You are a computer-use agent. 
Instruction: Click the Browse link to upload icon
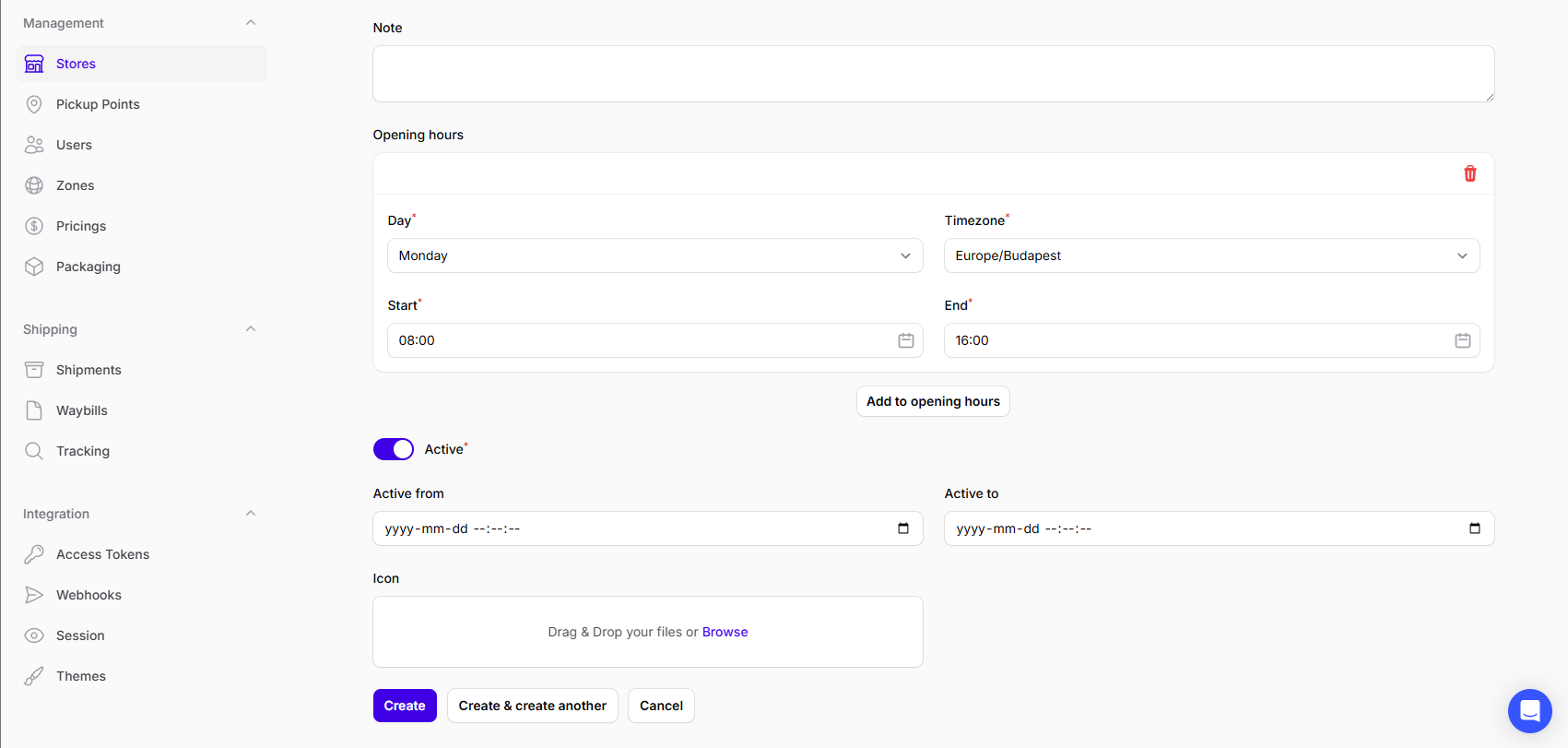click(725, 632)
